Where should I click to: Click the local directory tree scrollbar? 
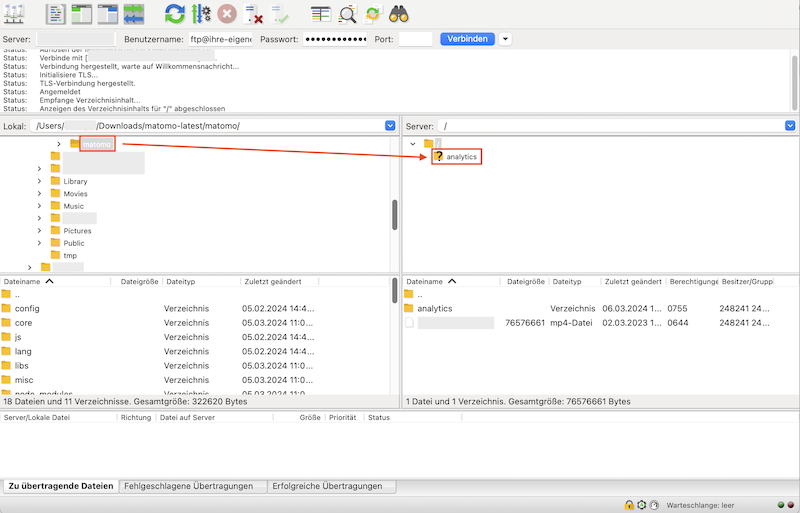point(394,215)
